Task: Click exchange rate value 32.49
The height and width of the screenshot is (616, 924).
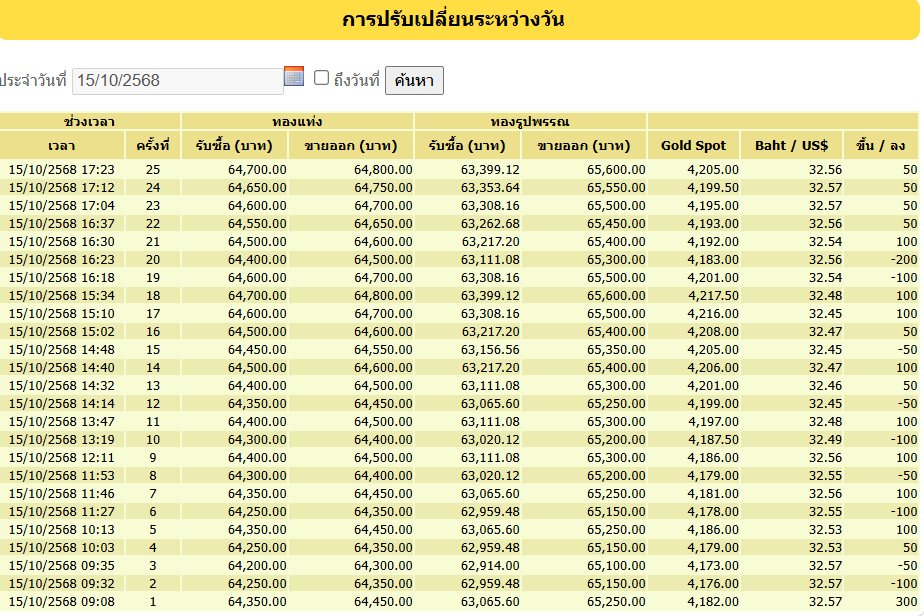Action: click(825, 439)
